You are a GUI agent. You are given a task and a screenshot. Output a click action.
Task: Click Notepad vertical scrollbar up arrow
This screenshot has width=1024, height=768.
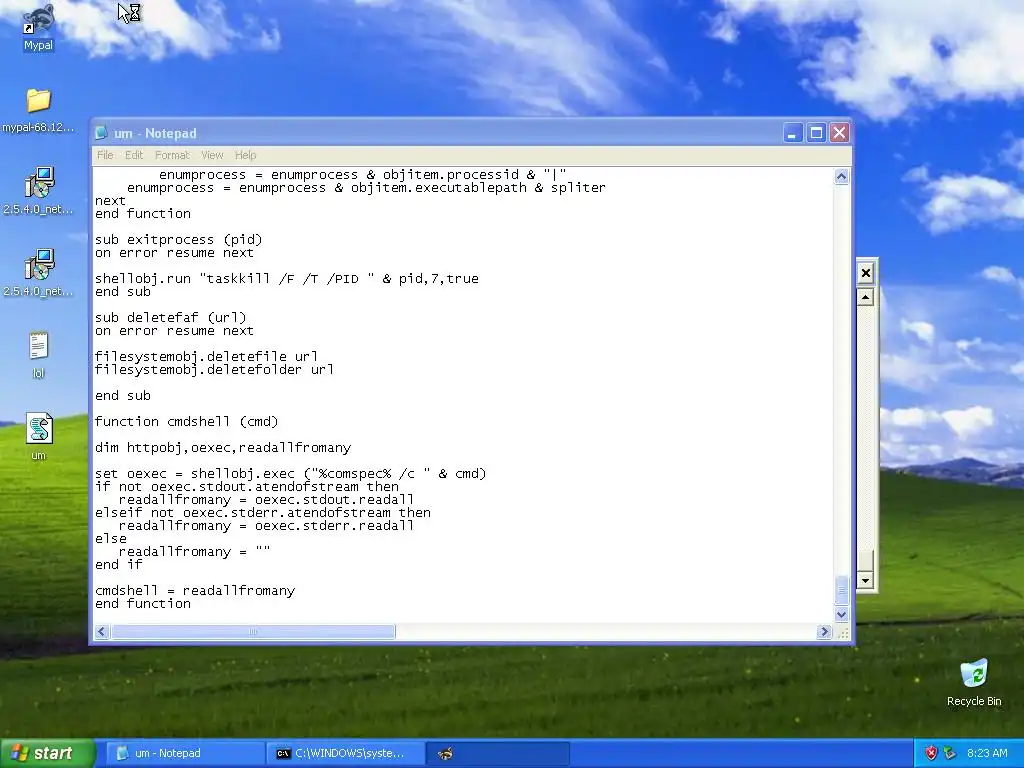pos(841,176)
